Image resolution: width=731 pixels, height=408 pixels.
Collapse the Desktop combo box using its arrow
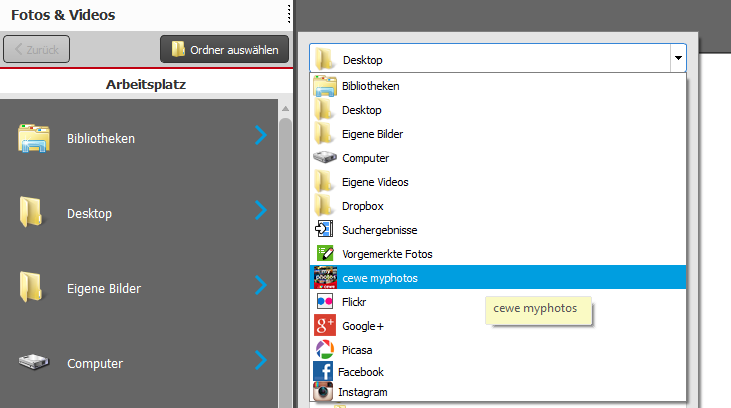pos(678,58)
